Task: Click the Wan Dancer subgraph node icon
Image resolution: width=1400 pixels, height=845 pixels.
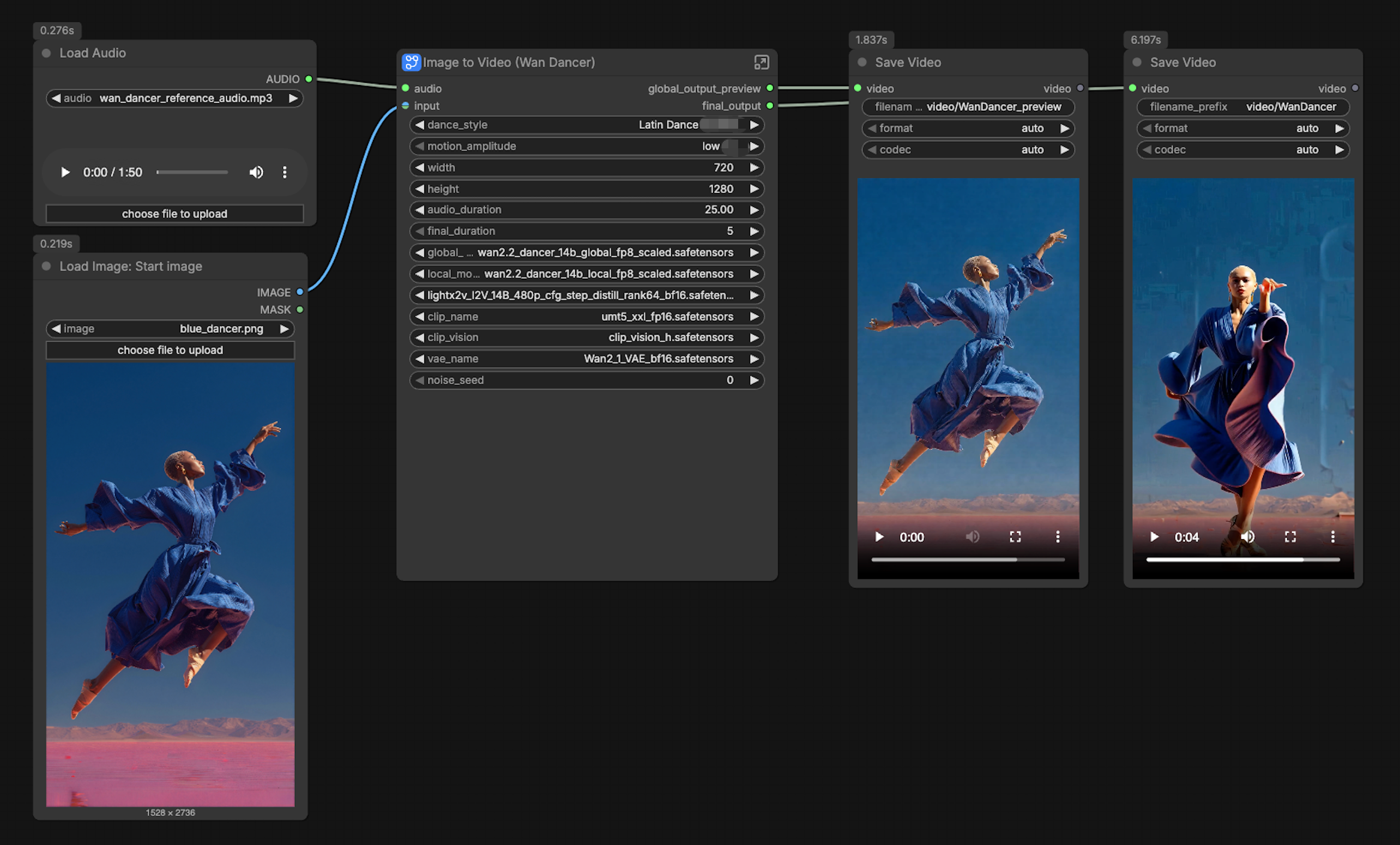Action: 411,62
